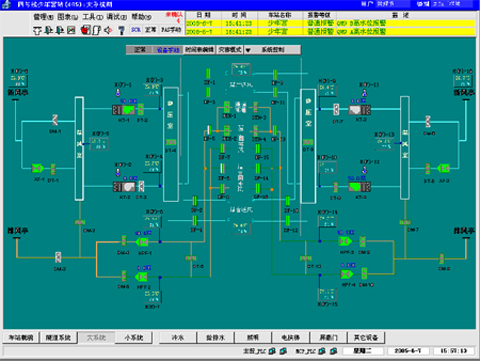This screenshot has width=480, height=361.
Task: Click the red alarm record toolbar icon
Action: (x=86, y=30)
